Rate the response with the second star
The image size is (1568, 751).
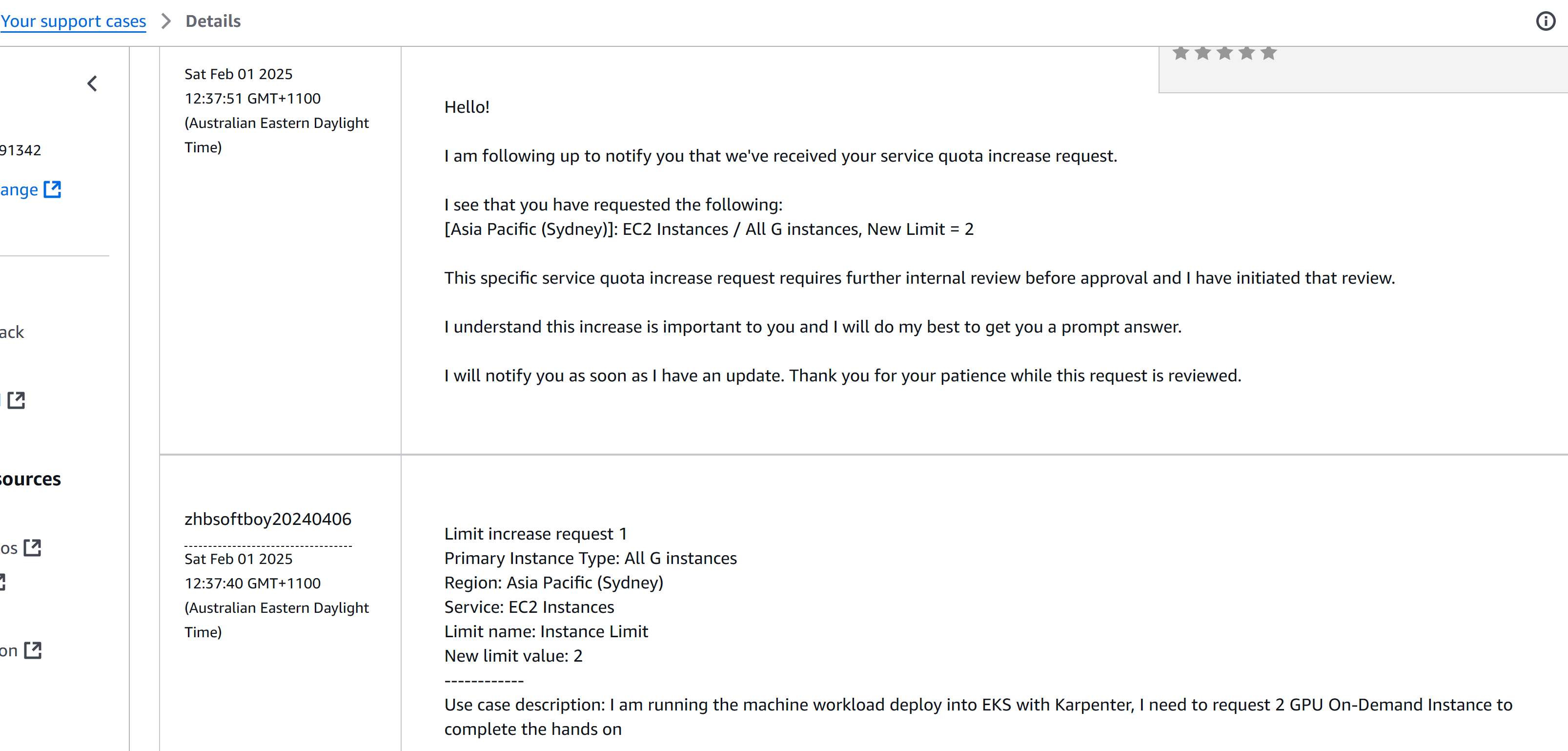(x=1203, y=53)
